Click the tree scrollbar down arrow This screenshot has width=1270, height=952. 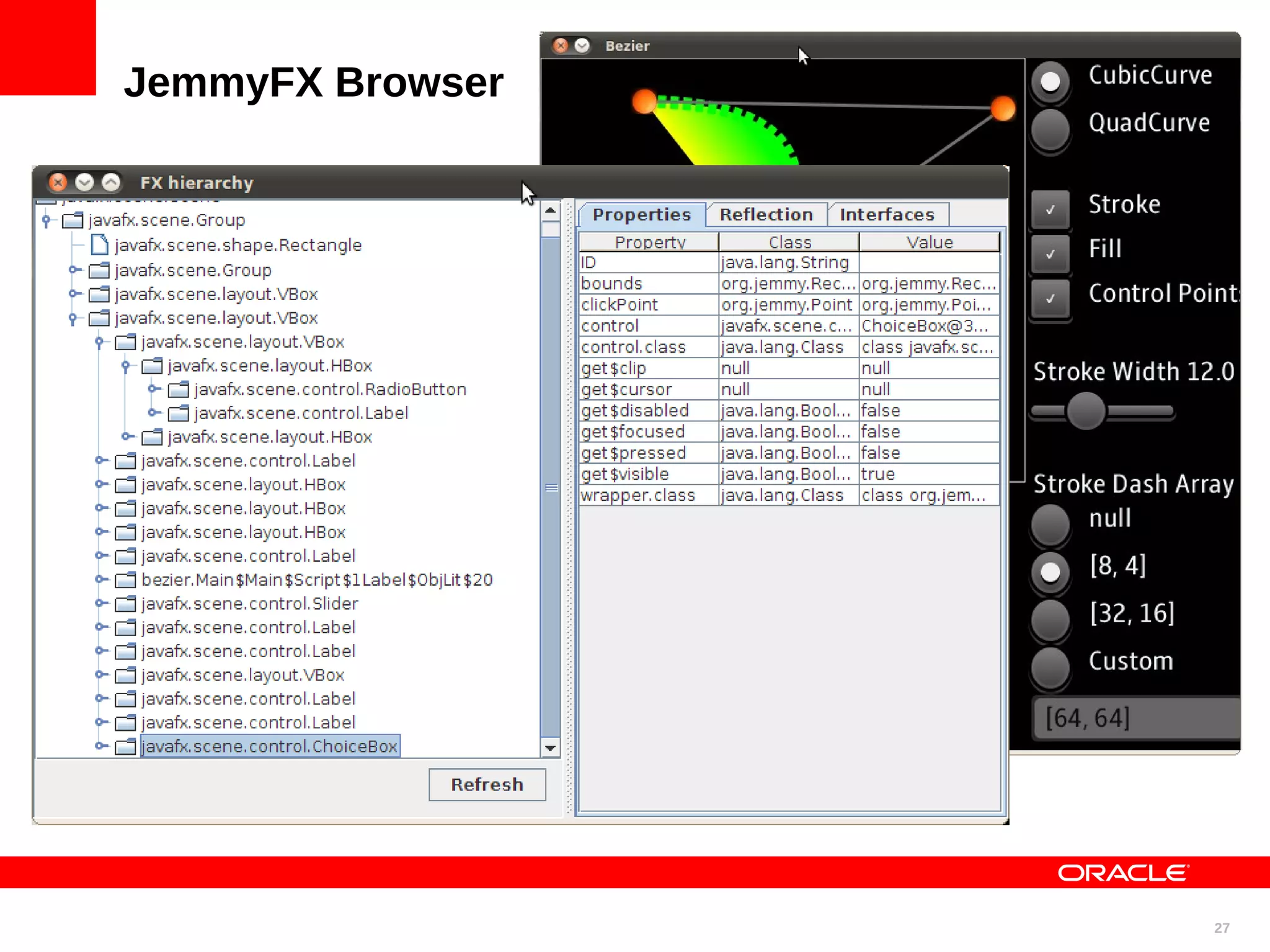click(x=550, y=748)
